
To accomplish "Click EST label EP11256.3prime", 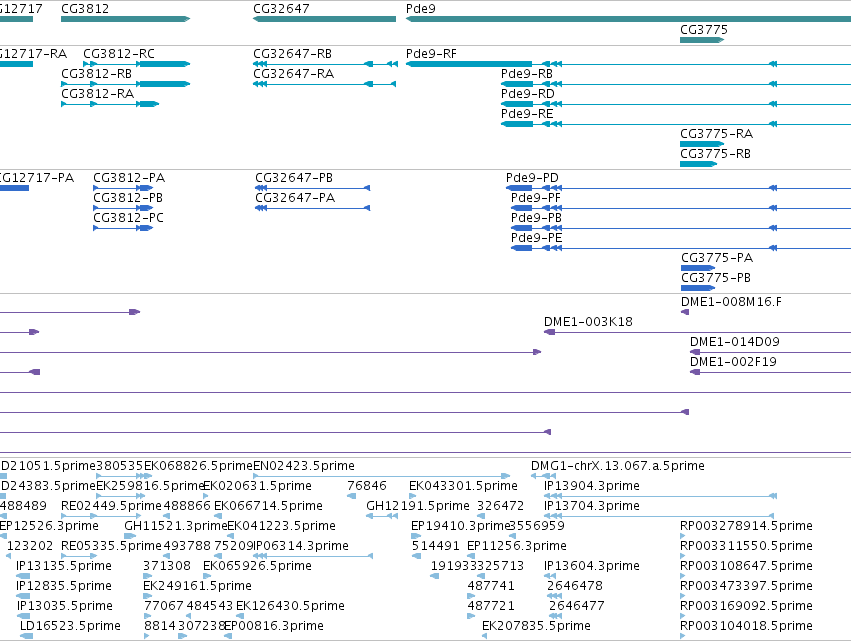I will (x=517, y=546).
